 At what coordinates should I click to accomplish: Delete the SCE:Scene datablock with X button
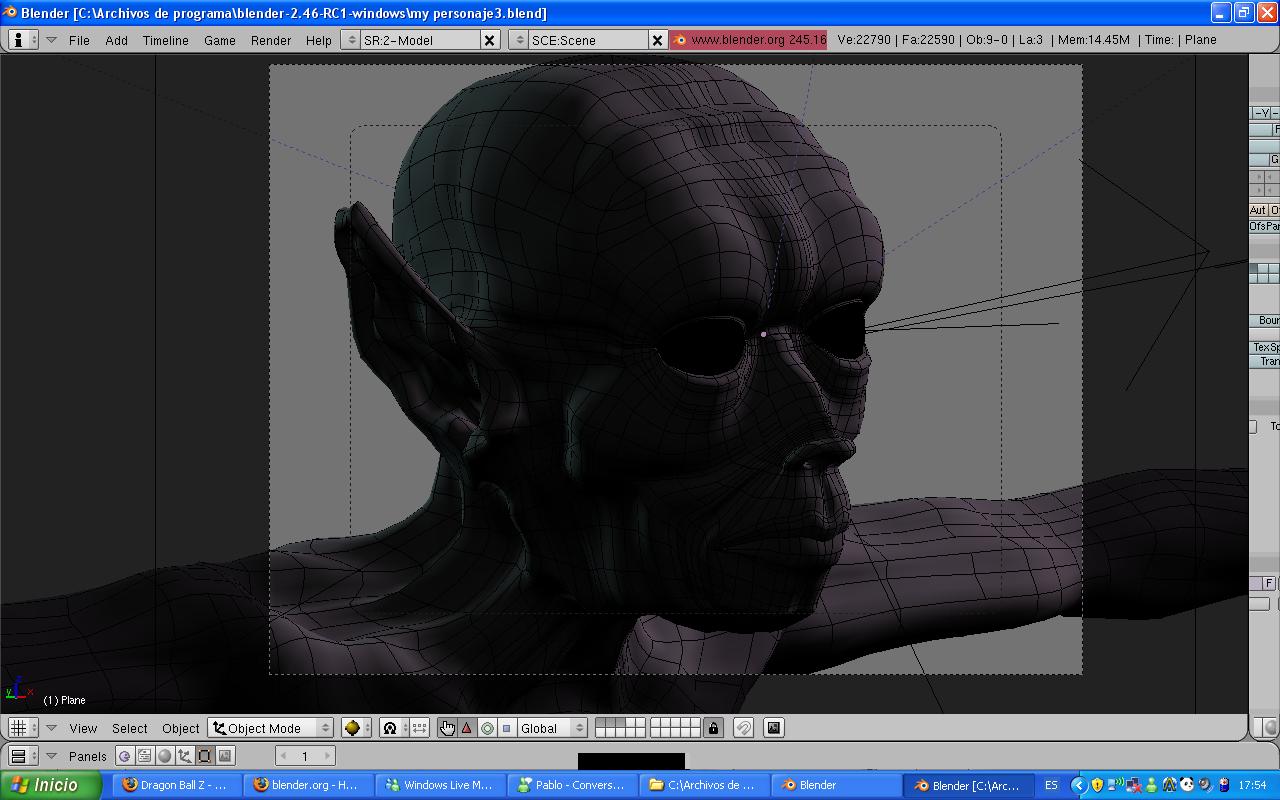click(x=657, y=40)
